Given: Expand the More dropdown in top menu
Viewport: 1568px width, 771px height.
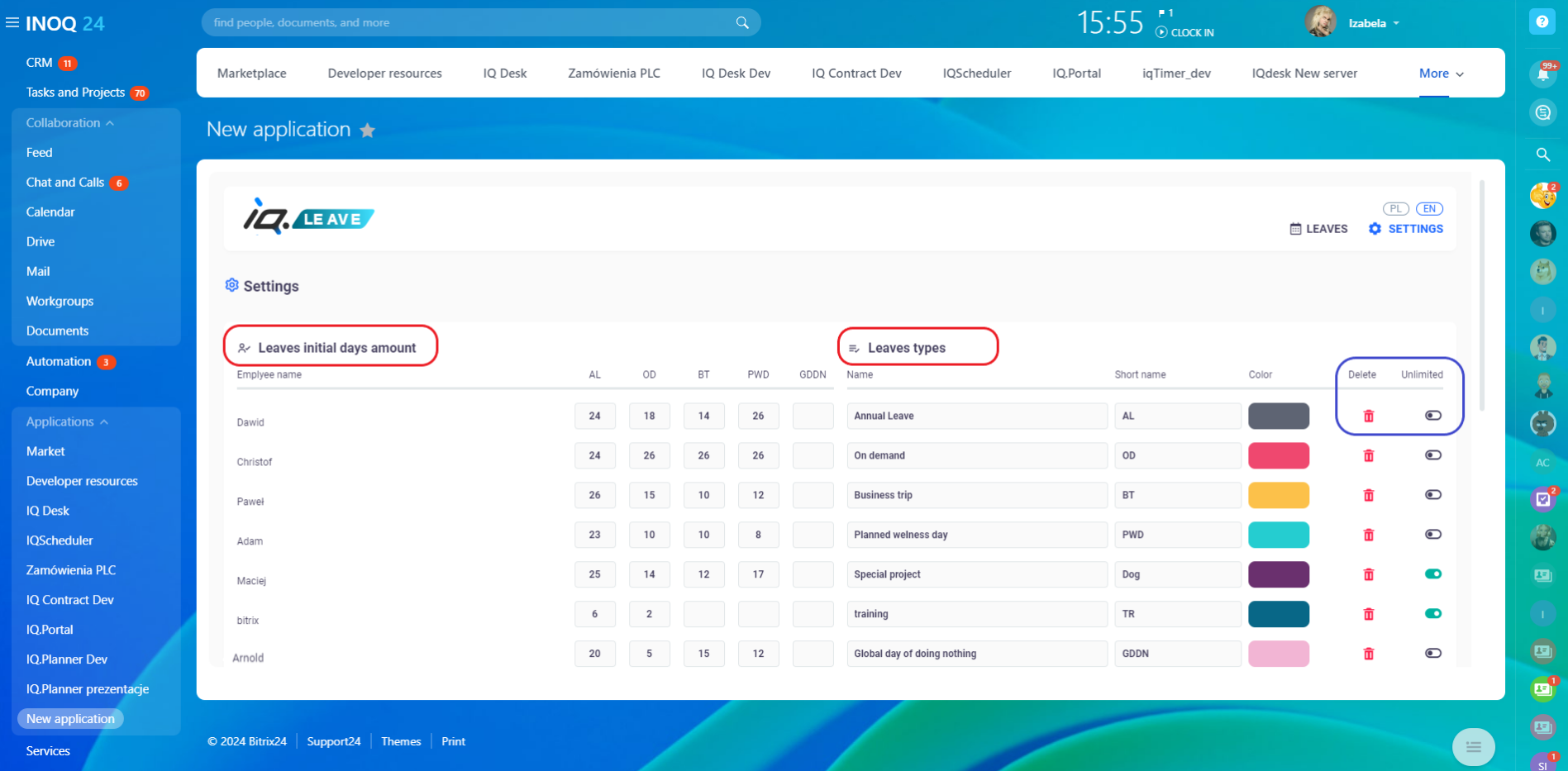Looking at the screenshot, I should click(x=1442, y=74).
